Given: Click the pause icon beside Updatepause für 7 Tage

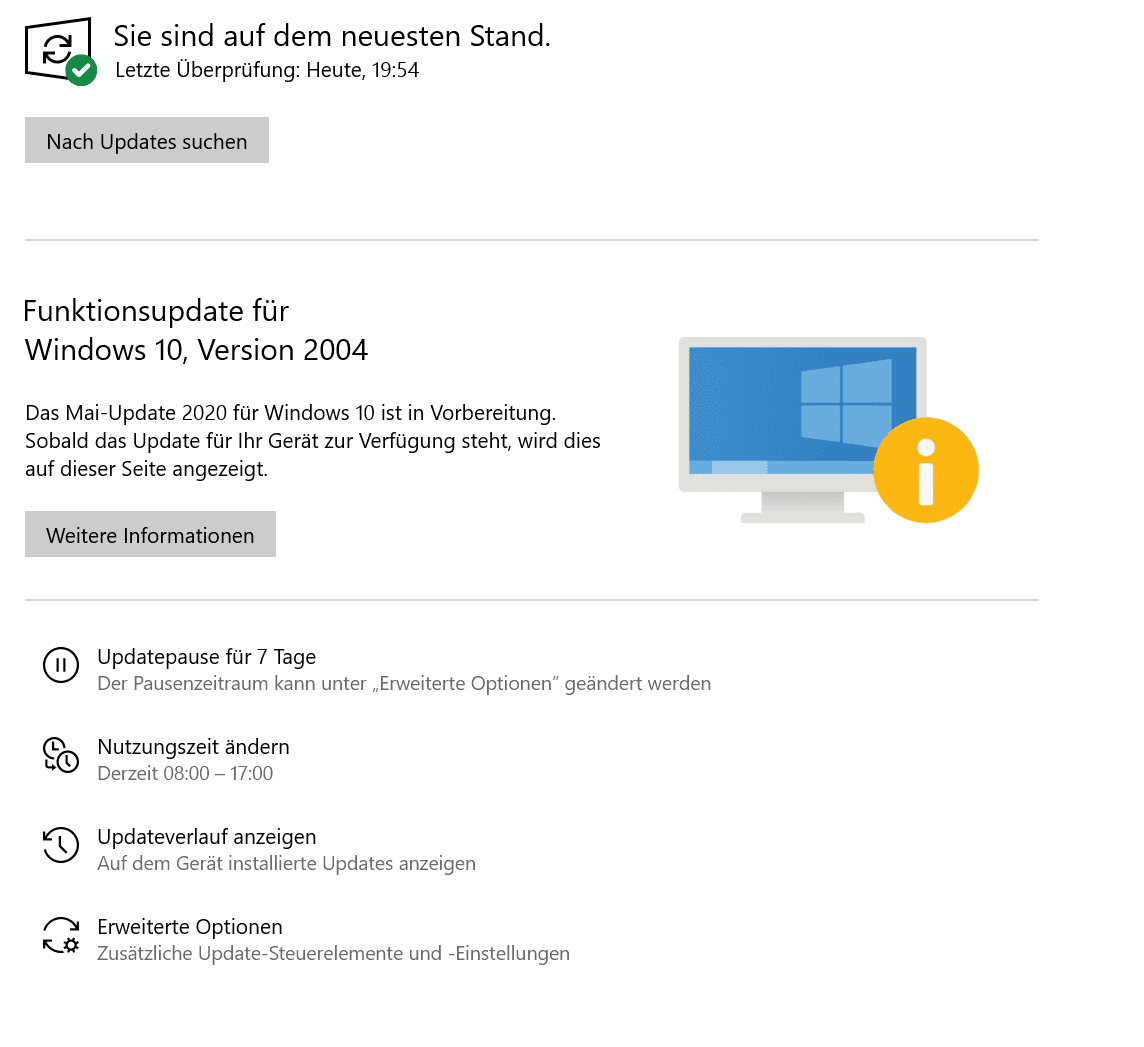Looking at the screenshot, I should pos(61,665).
